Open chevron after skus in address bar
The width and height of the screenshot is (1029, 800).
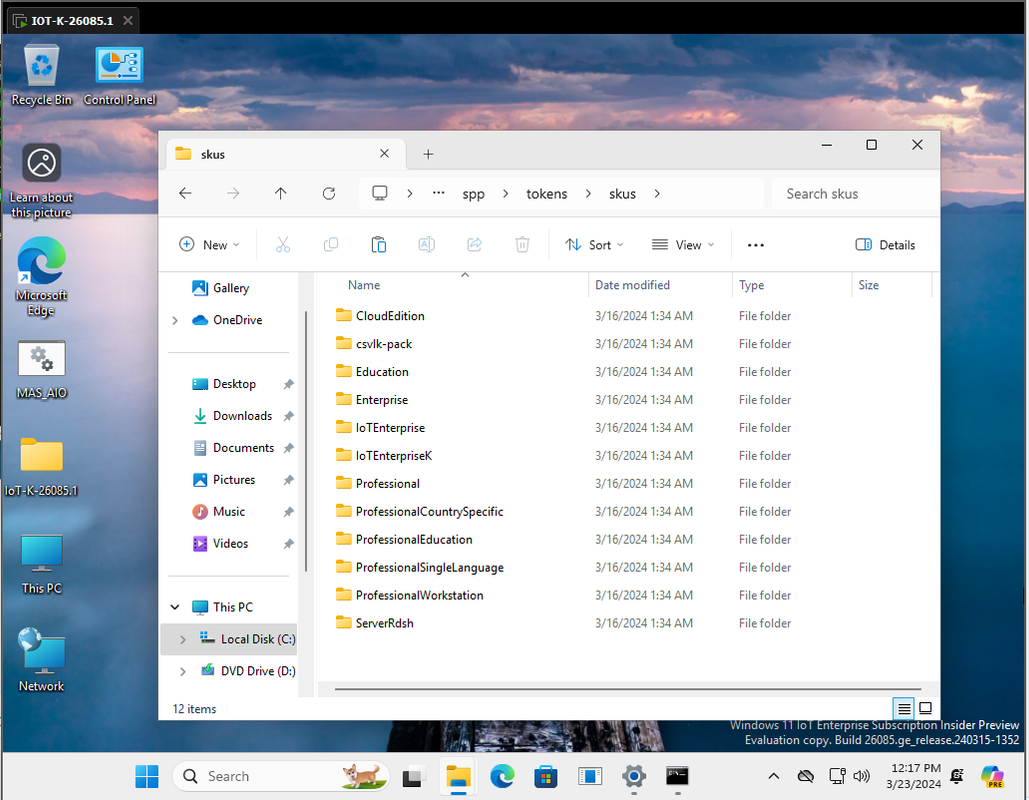657,194
